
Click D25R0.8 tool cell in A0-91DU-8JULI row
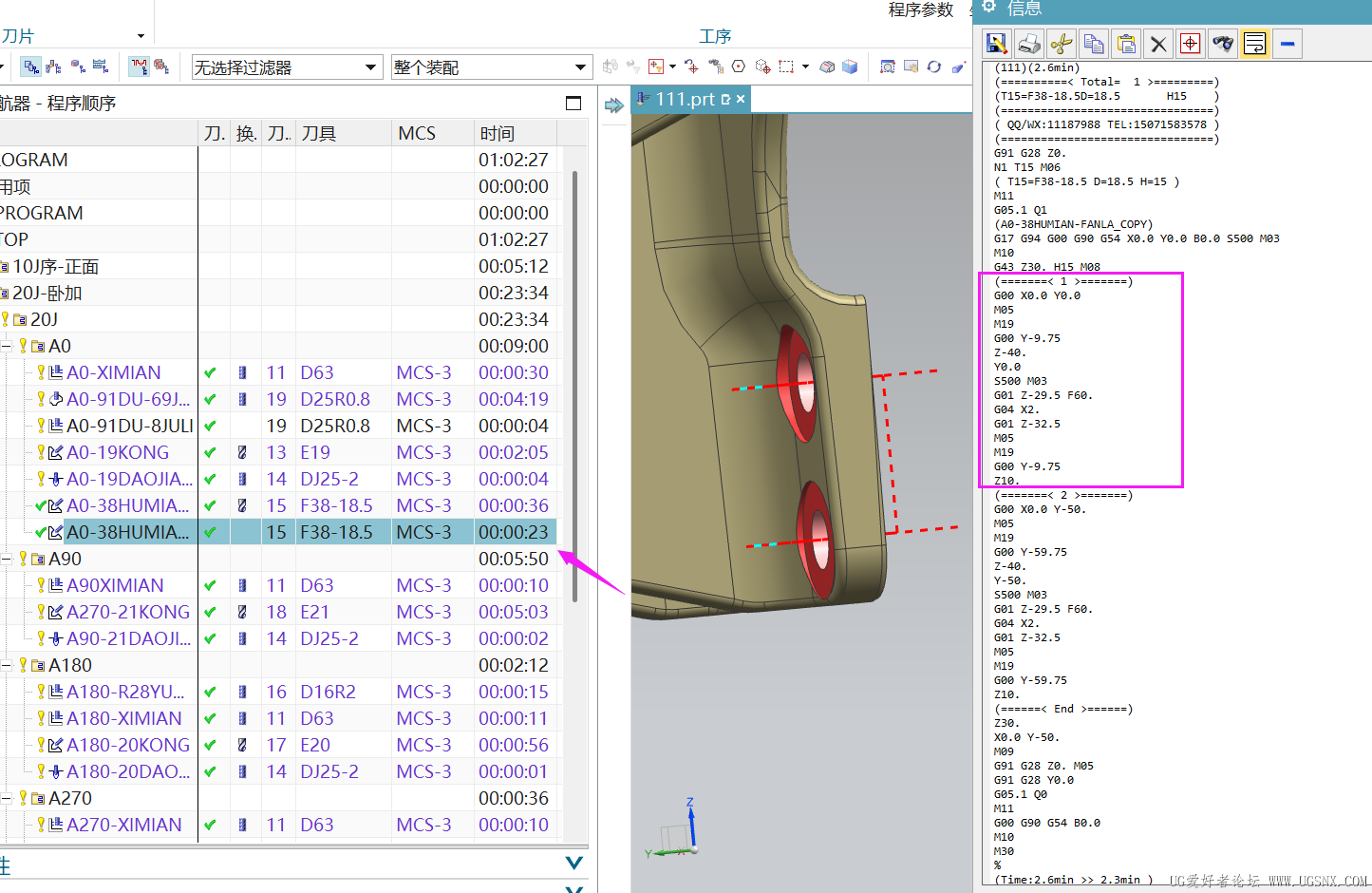(x=335, y=426)
